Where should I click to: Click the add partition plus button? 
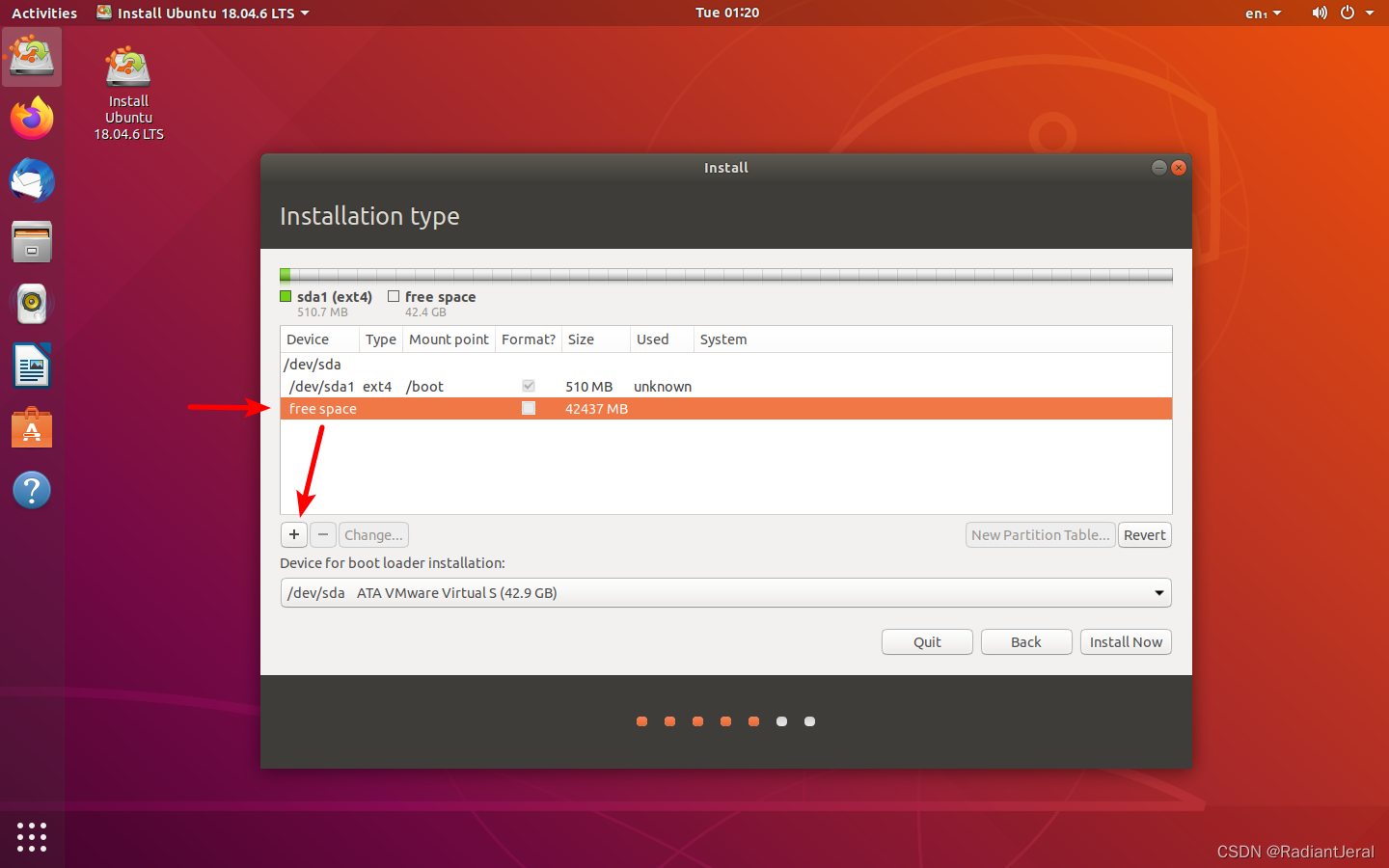pos(294,534)
